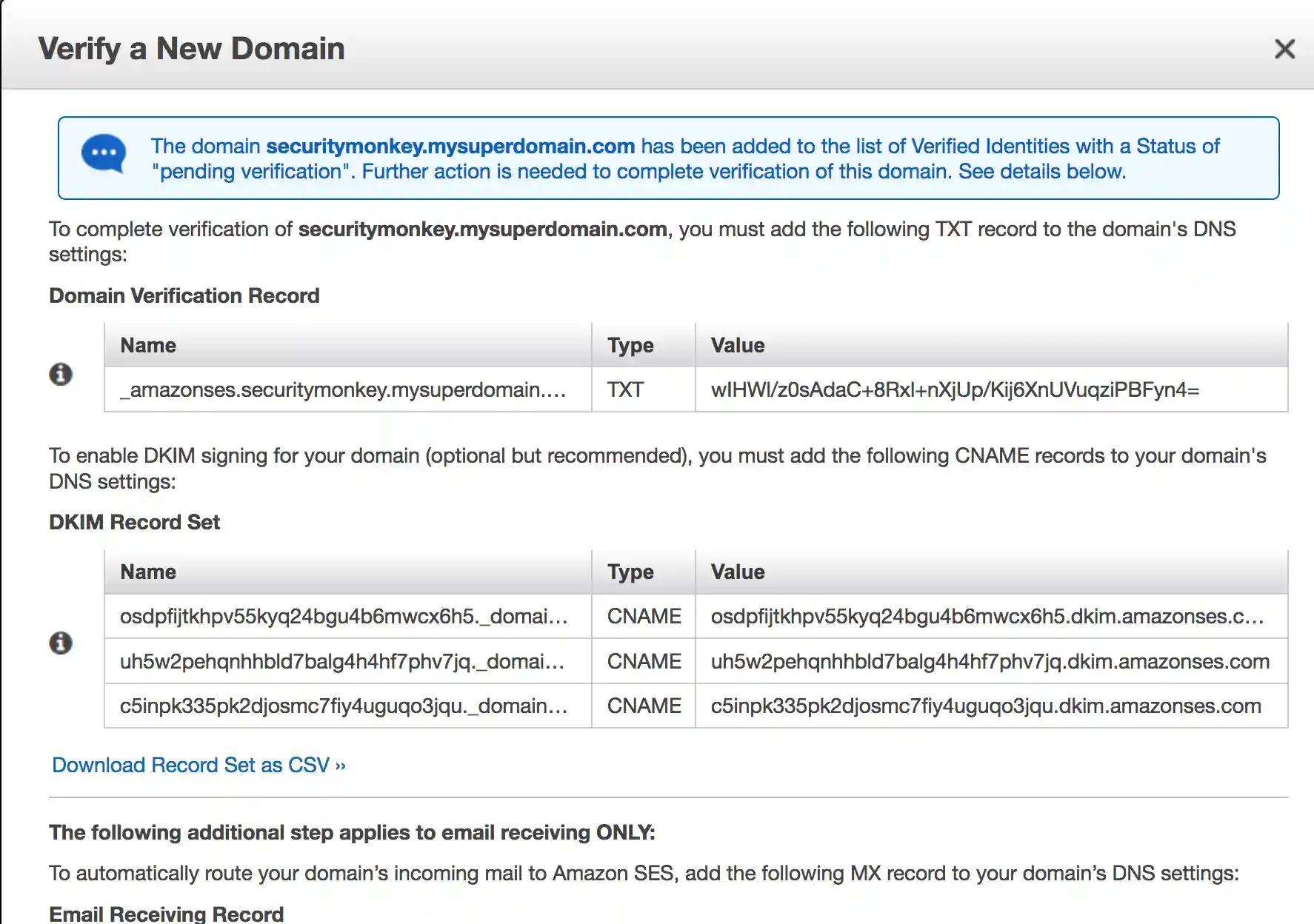Close the Verify a New Domain dialog
Viewport: 1314px width, 924px height.
pyautogui.click(x=1284, y=49)
